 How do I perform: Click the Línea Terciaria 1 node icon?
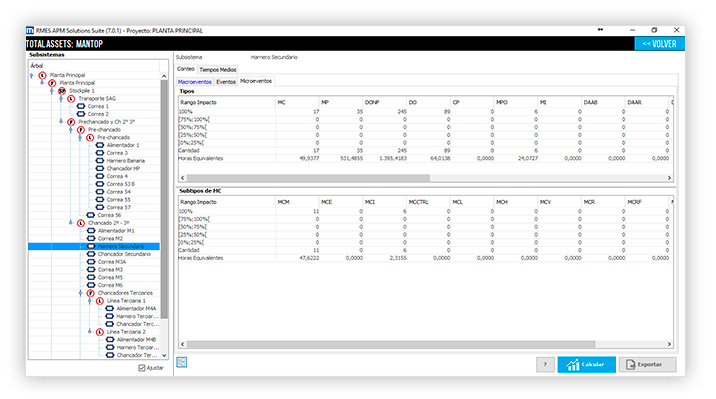[x=100, y=301]
